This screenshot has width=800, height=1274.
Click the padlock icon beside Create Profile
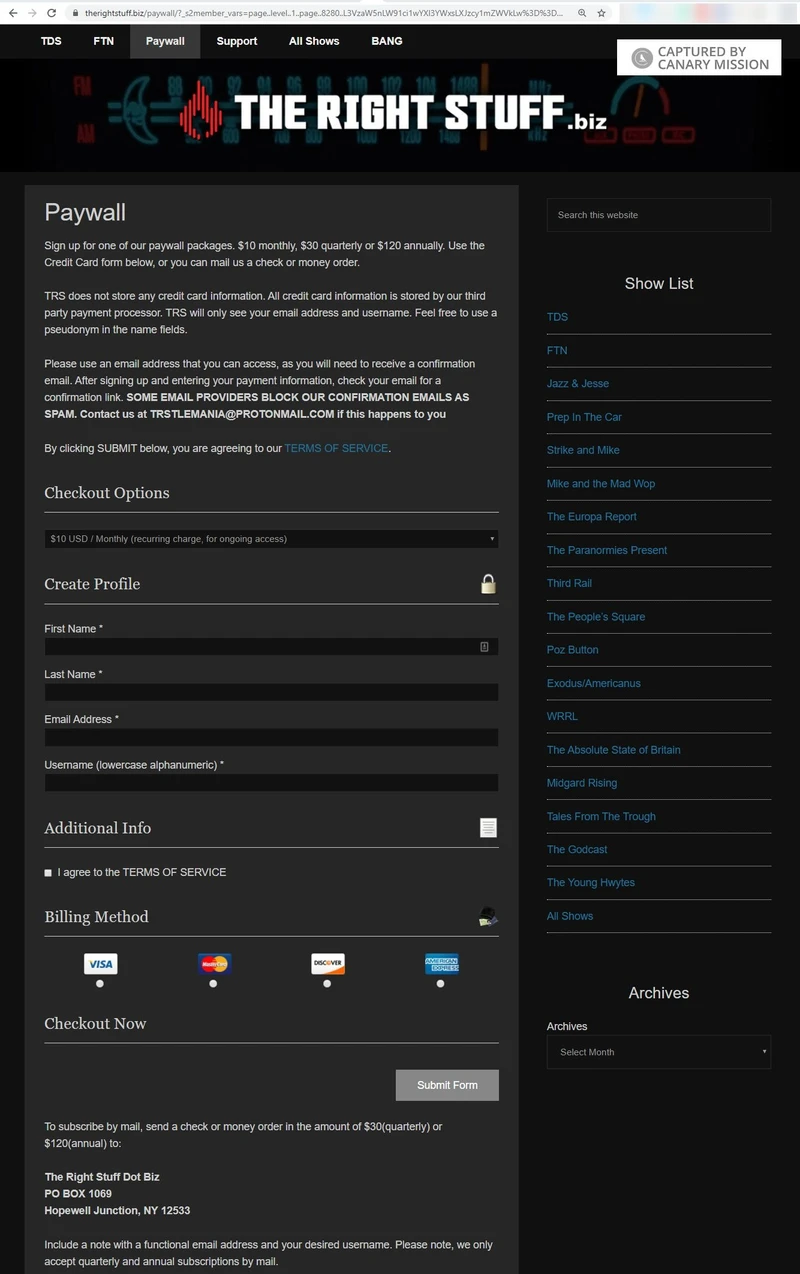coord(488,584)
